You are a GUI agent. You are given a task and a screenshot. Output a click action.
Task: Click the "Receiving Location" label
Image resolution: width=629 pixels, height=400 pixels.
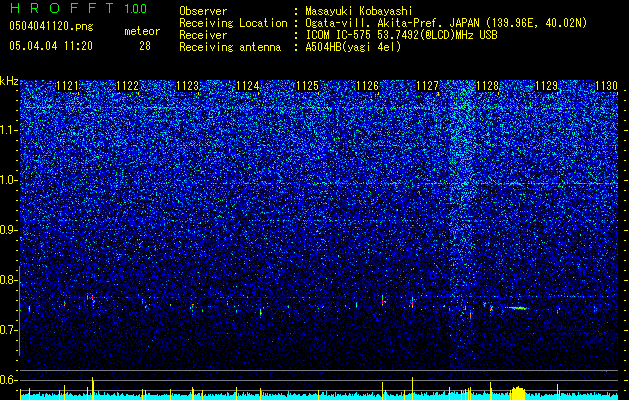(233, 23)
